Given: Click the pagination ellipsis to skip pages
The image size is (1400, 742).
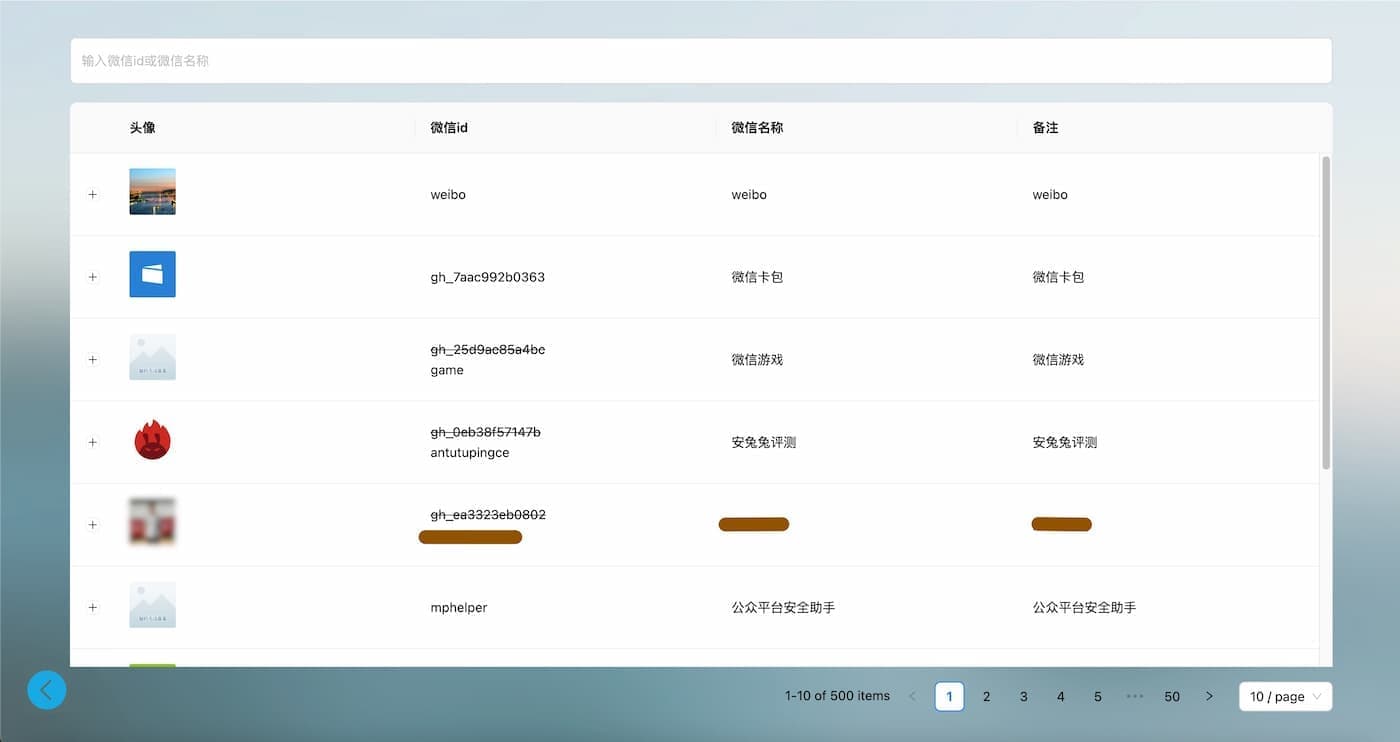Looking at the screenshot, I should point(1134,697).
